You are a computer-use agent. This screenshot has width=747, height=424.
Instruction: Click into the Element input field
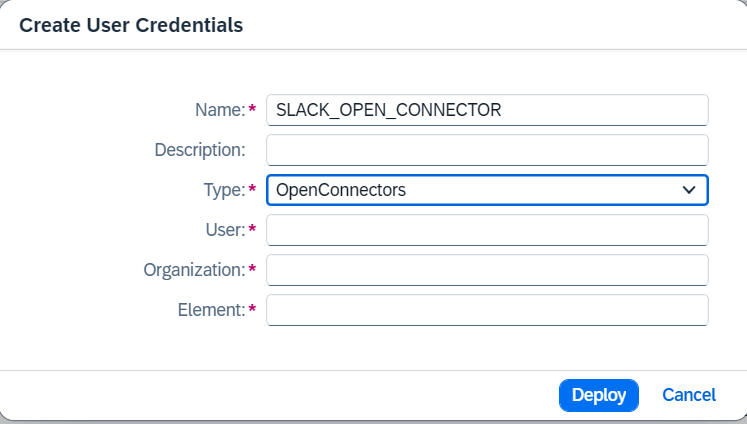pyautogui.click(x=487, y=310)
